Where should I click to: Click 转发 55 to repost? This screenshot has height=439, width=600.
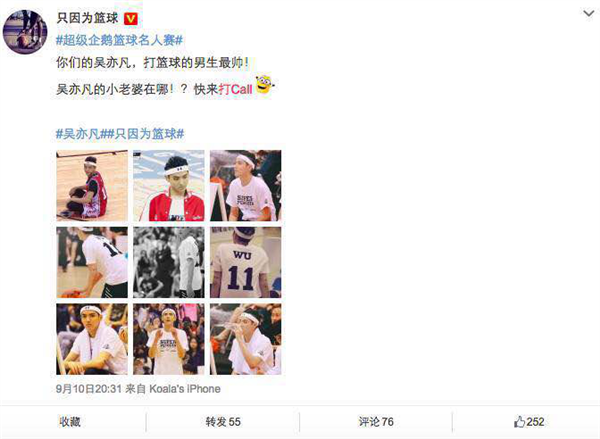tap(223, 422)
